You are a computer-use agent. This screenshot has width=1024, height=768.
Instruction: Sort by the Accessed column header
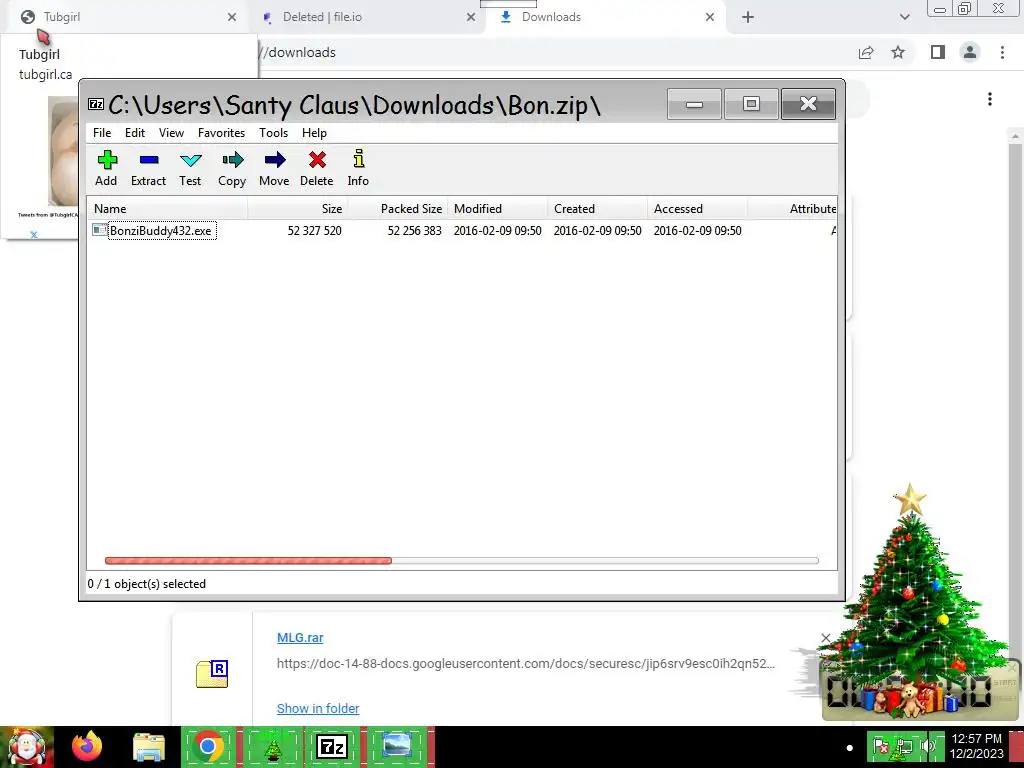tap(697, 209)
